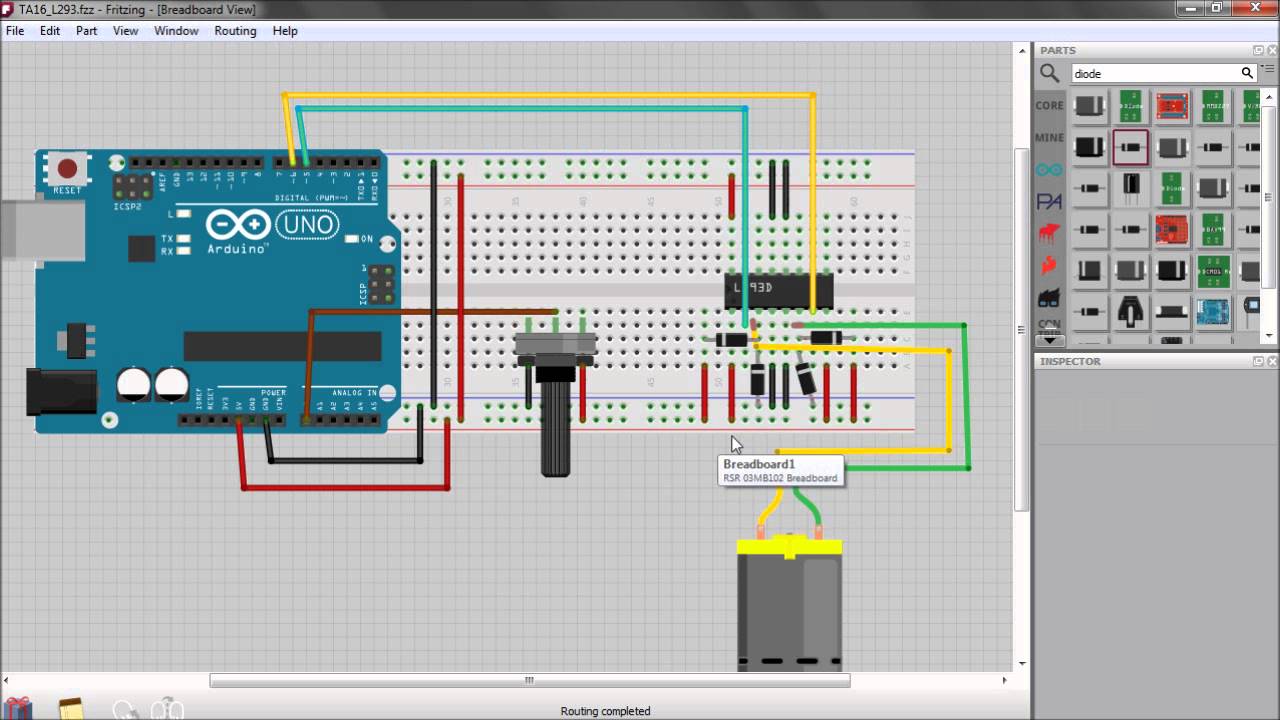Screen dimensions: 1280x720
Task: Pick the black dome-shaped sensor part
Action: [x=1131, y=311]
